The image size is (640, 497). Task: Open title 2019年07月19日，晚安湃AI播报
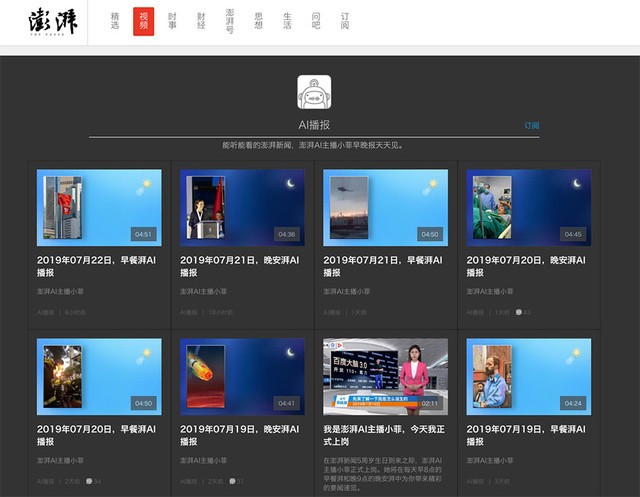point(240,435)
